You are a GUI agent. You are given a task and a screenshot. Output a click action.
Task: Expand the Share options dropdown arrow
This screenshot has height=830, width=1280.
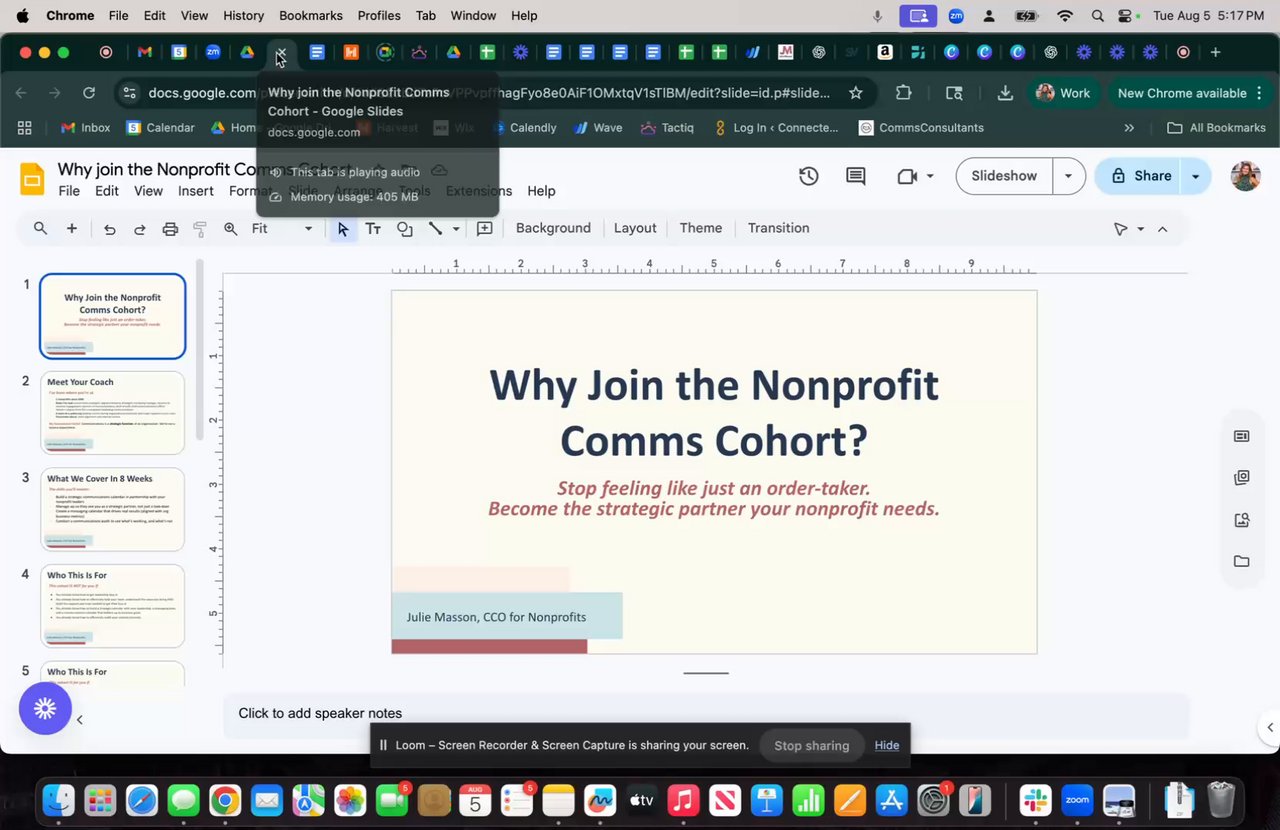(1195, 176)
